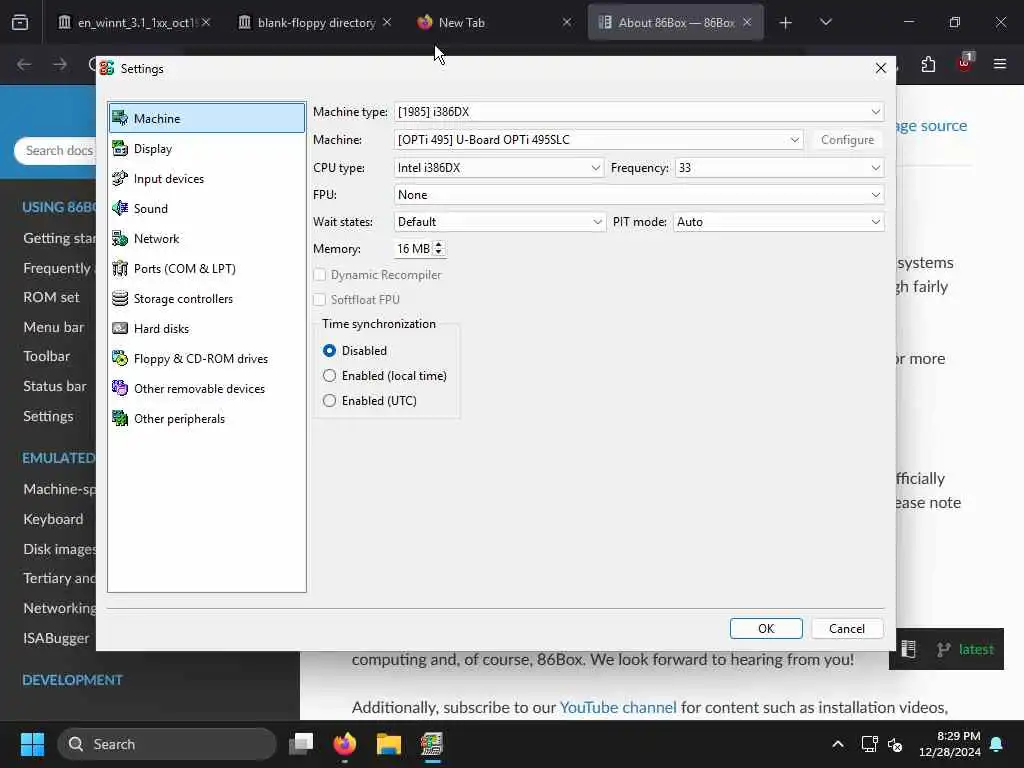
Task: Open File Explorer in the taskbar
Action: point(389,744)
